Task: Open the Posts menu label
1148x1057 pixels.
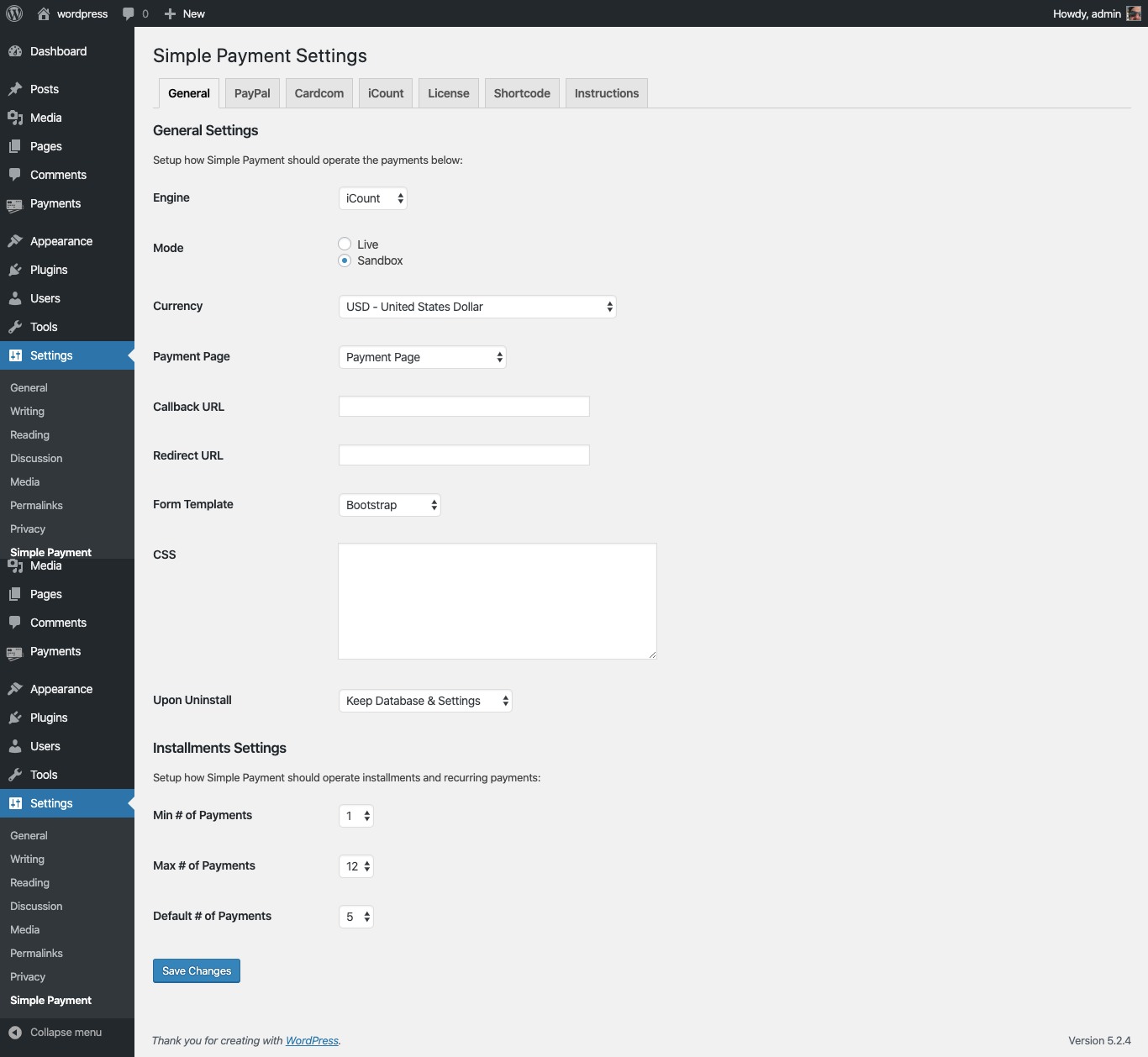Action: coord(45,89)
